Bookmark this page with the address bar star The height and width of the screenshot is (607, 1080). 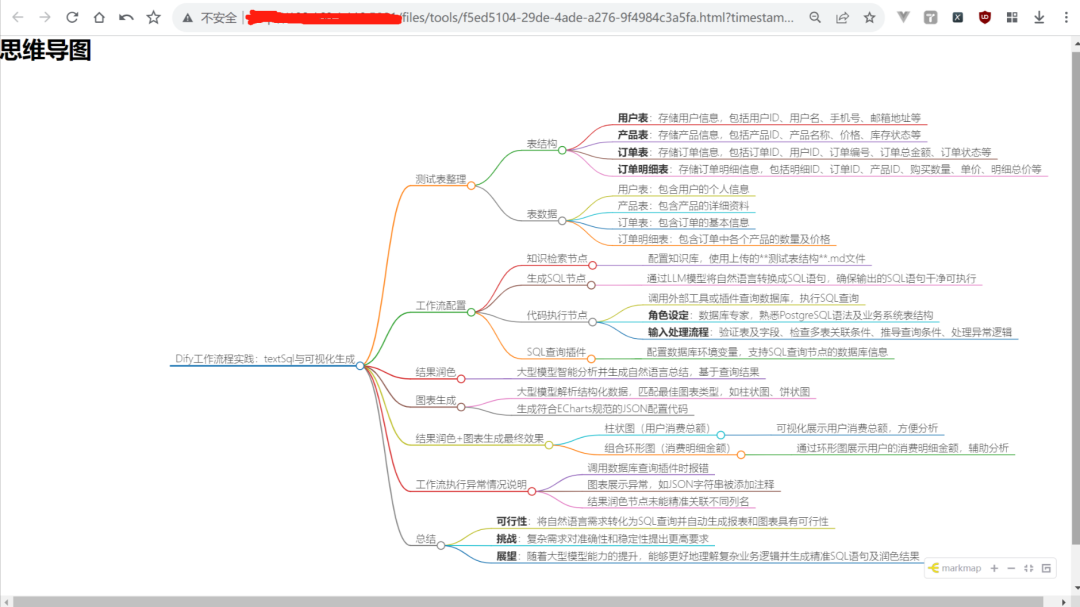click(869, 17)
